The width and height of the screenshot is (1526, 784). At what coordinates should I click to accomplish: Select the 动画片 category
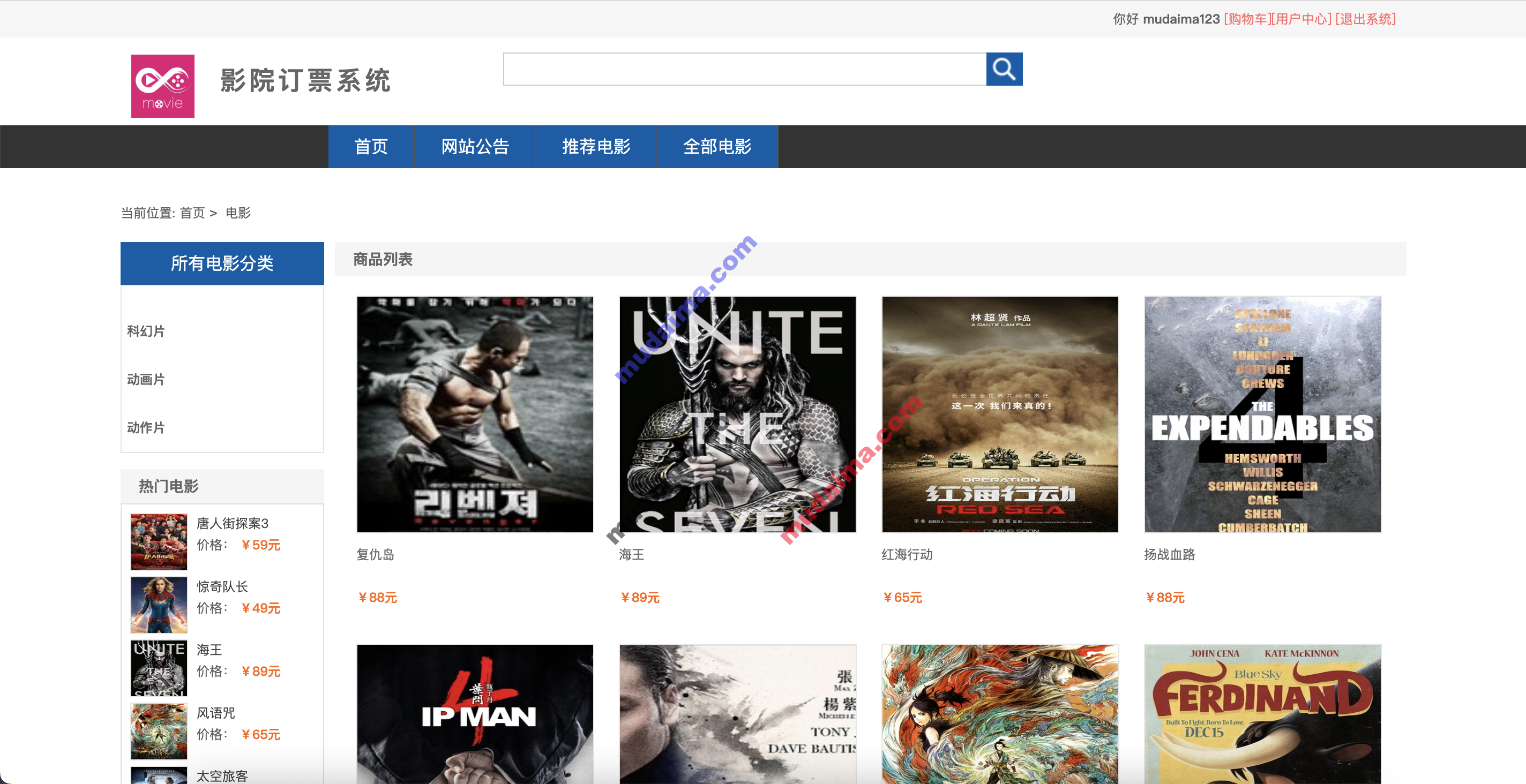[x=146, y=379]
